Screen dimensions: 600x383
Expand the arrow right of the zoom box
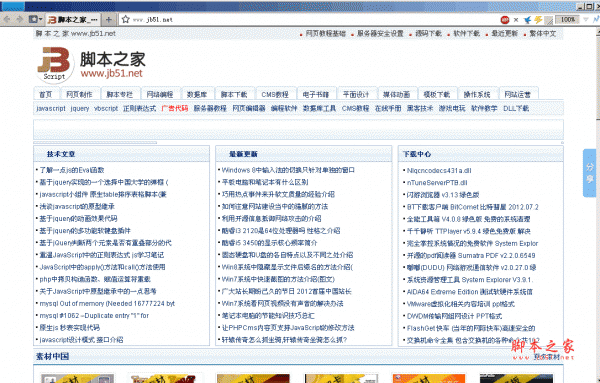[x=585, y=20]
